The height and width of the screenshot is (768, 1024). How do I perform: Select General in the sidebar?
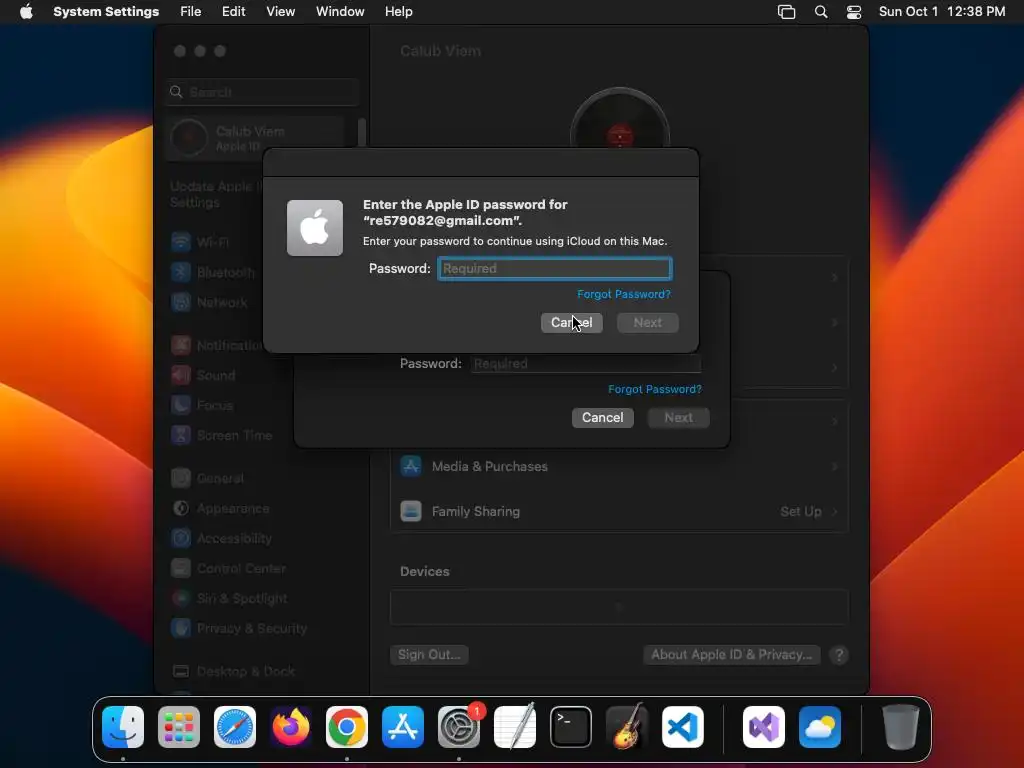pyautogui.click(x=208, y=478)
